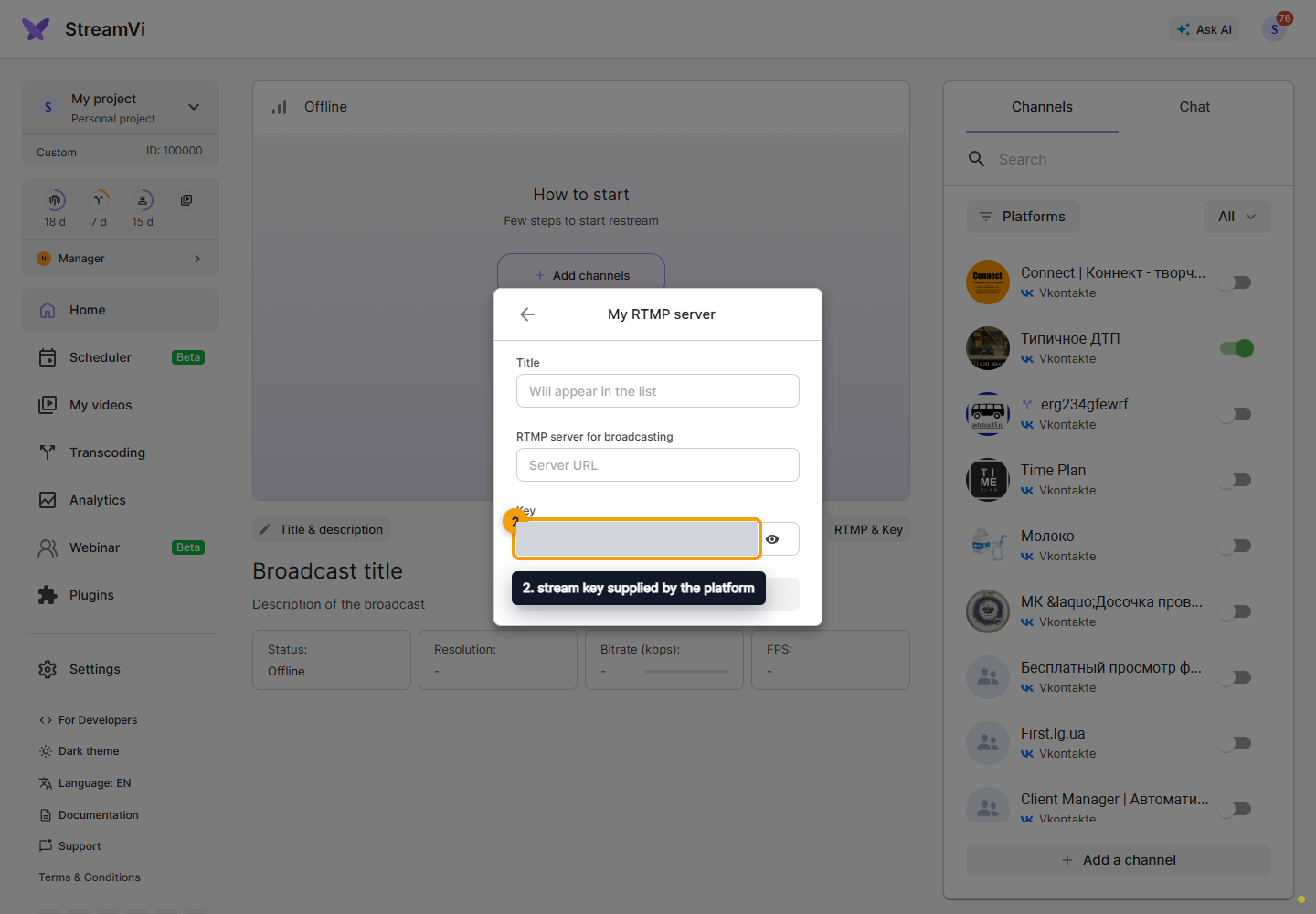Open the Platforms filter
Screen dimensions: 1316x914
(x=1023, y=217)
